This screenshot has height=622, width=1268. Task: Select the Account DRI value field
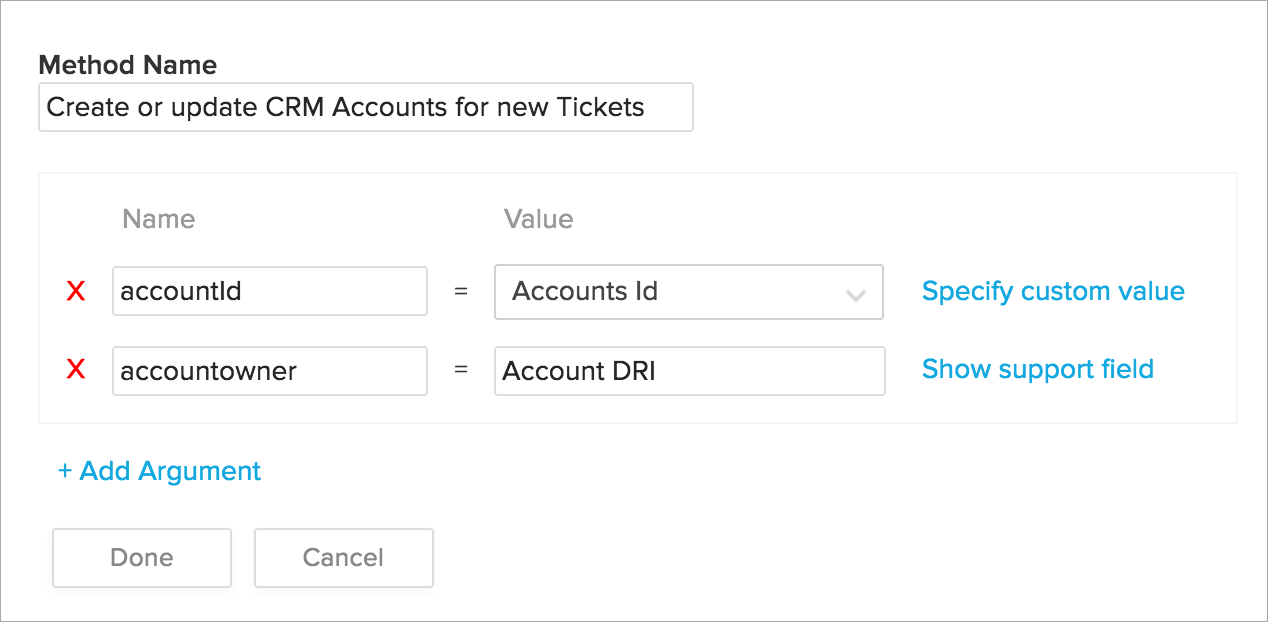[688, 371]
